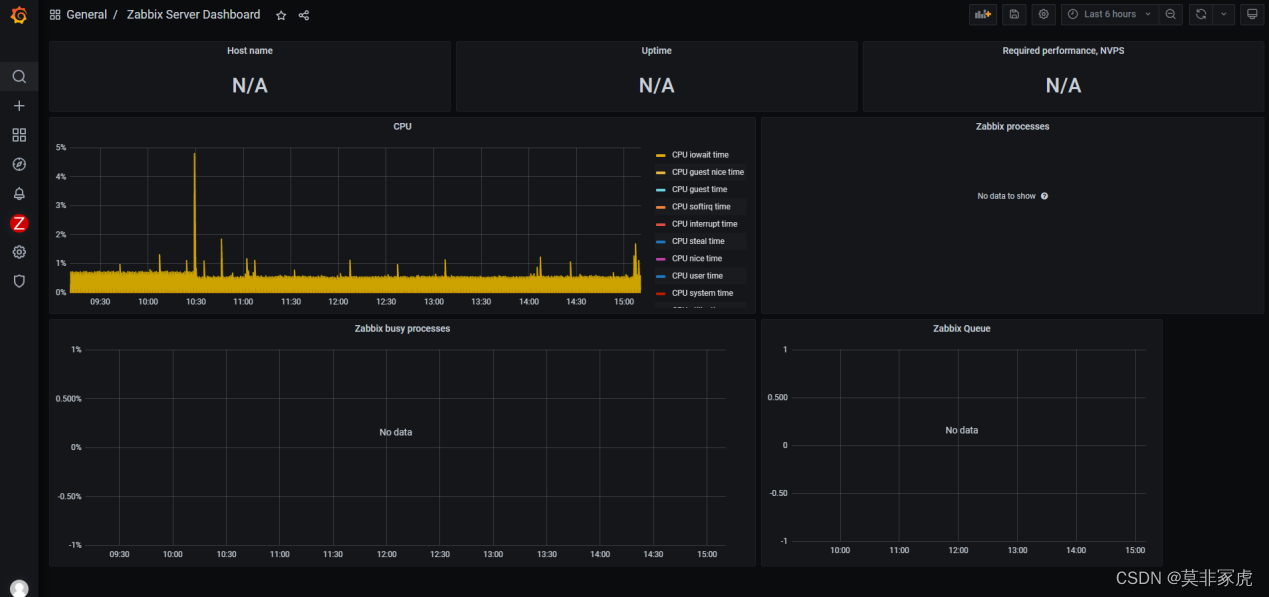1269x597 pixels.
Task: Open the Host name panel title menu
Action: tap(249, 51)
